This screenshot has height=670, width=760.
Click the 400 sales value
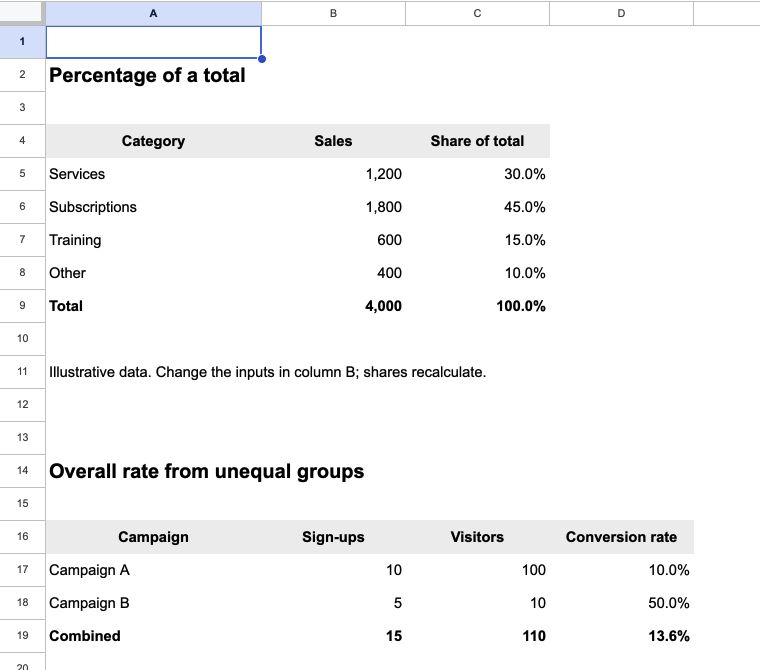(x=333, y=273)
